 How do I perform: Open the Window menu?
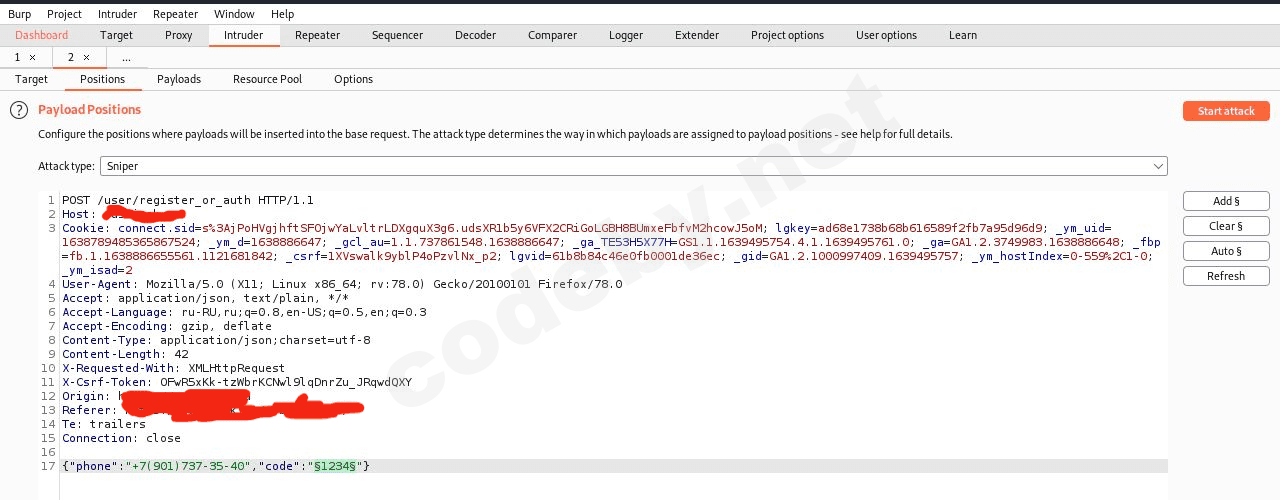coord(234,14)
